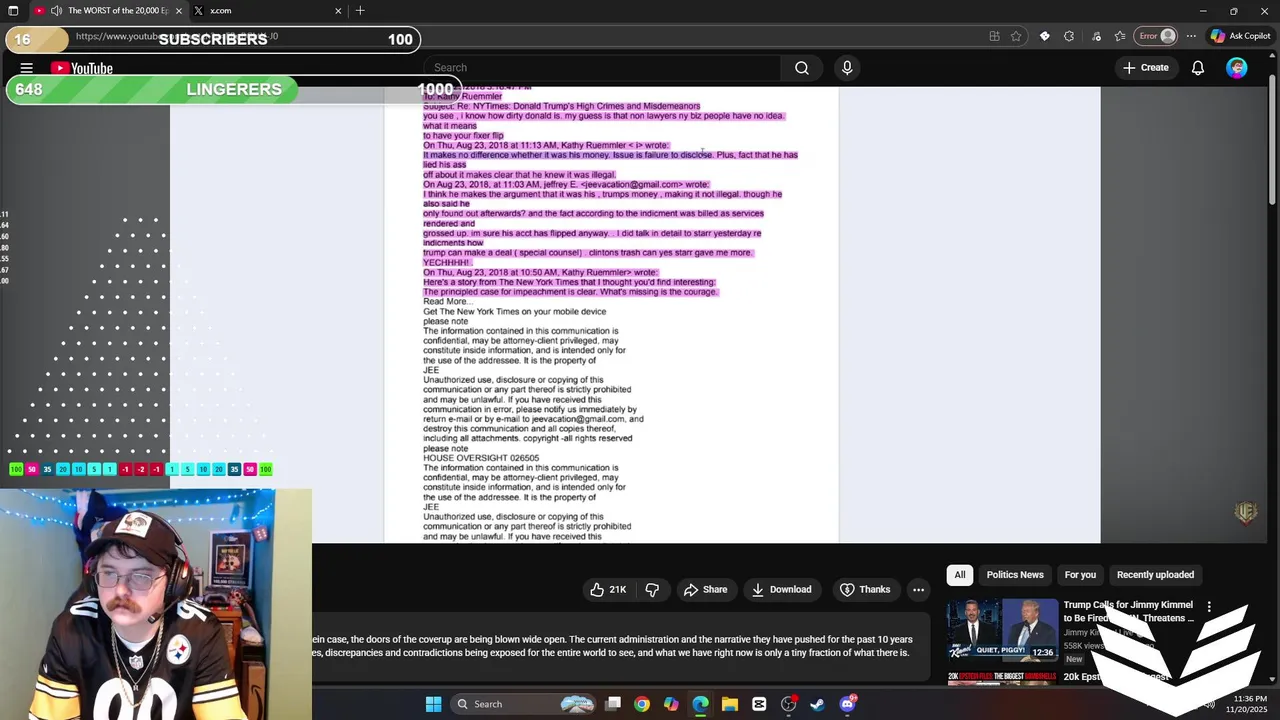The image size is (1280, 720).
Task: Open File Explorer from the taskbar
Action: [730, 704]
